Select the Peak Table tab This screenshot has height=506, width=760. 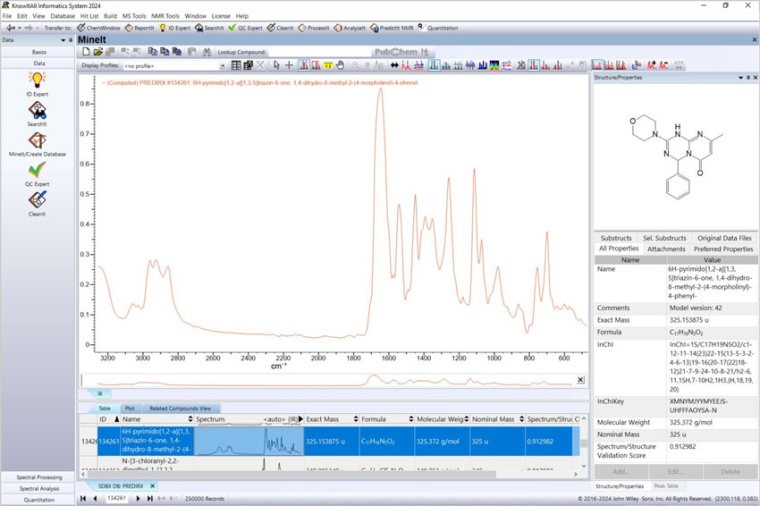(x=668, y=485)
